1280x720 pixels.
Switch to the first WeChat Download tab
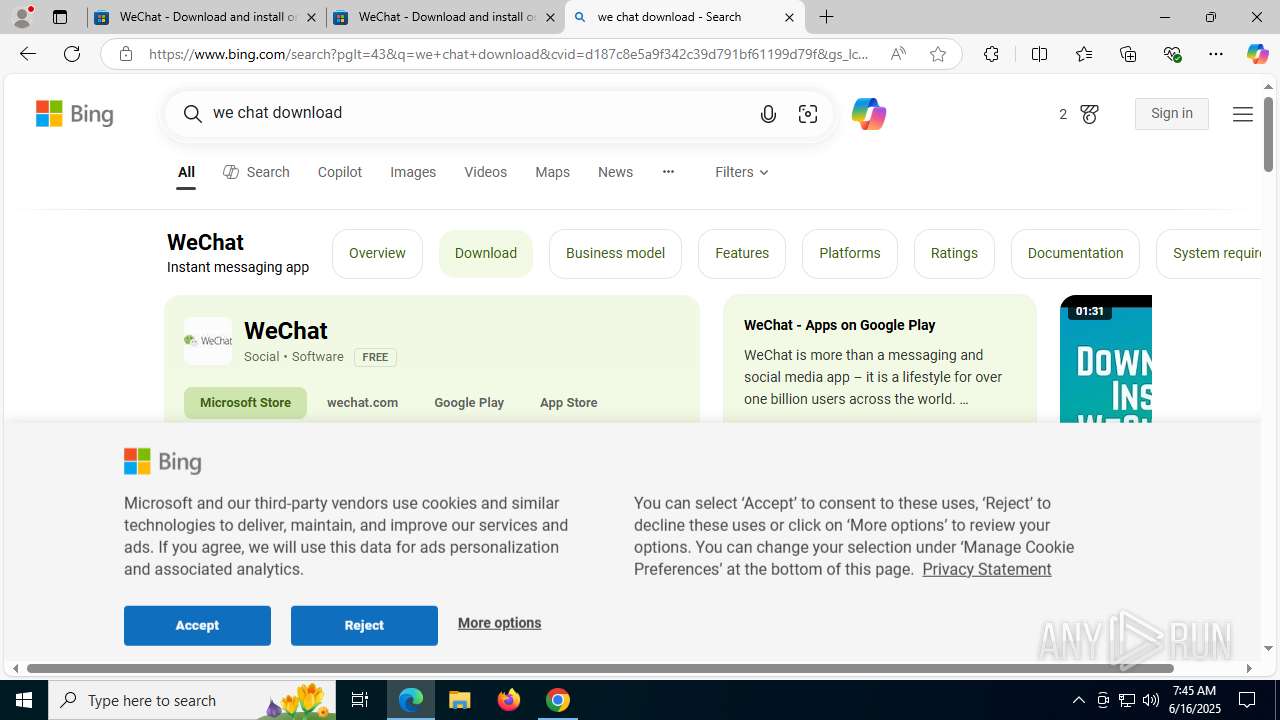coord(206,17)
